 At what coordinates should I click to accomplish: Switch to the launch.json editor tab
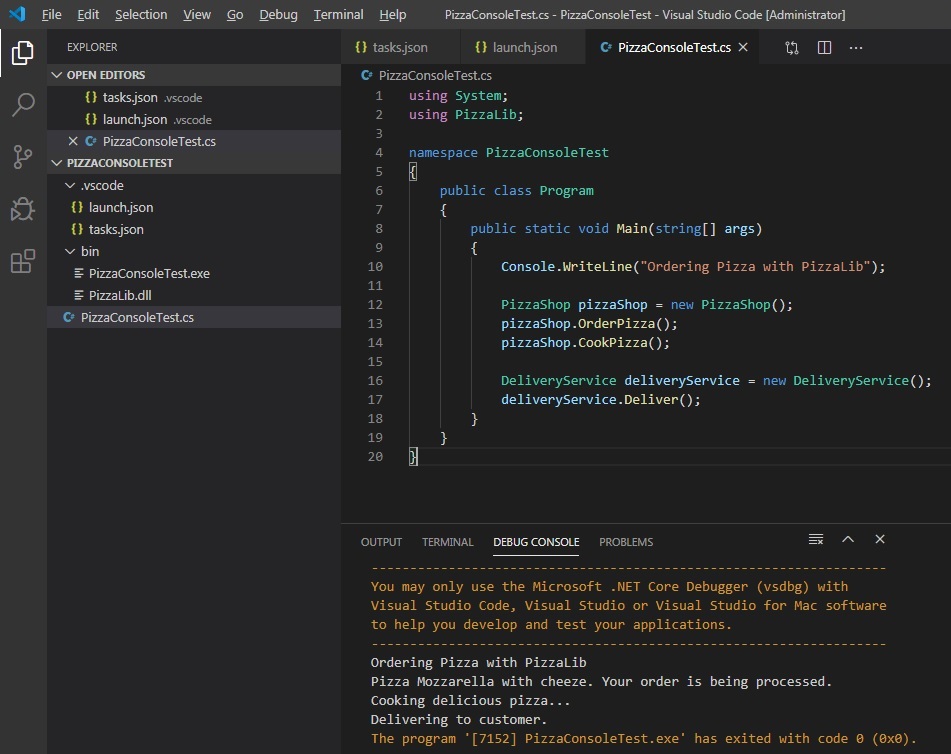[x=523, y=47]
